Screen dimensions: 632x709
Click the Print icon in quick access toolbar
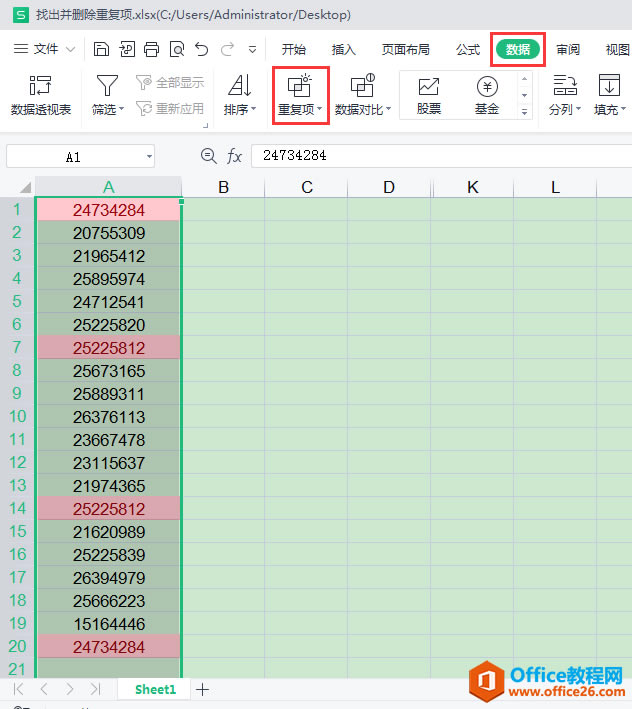(151, 49)
